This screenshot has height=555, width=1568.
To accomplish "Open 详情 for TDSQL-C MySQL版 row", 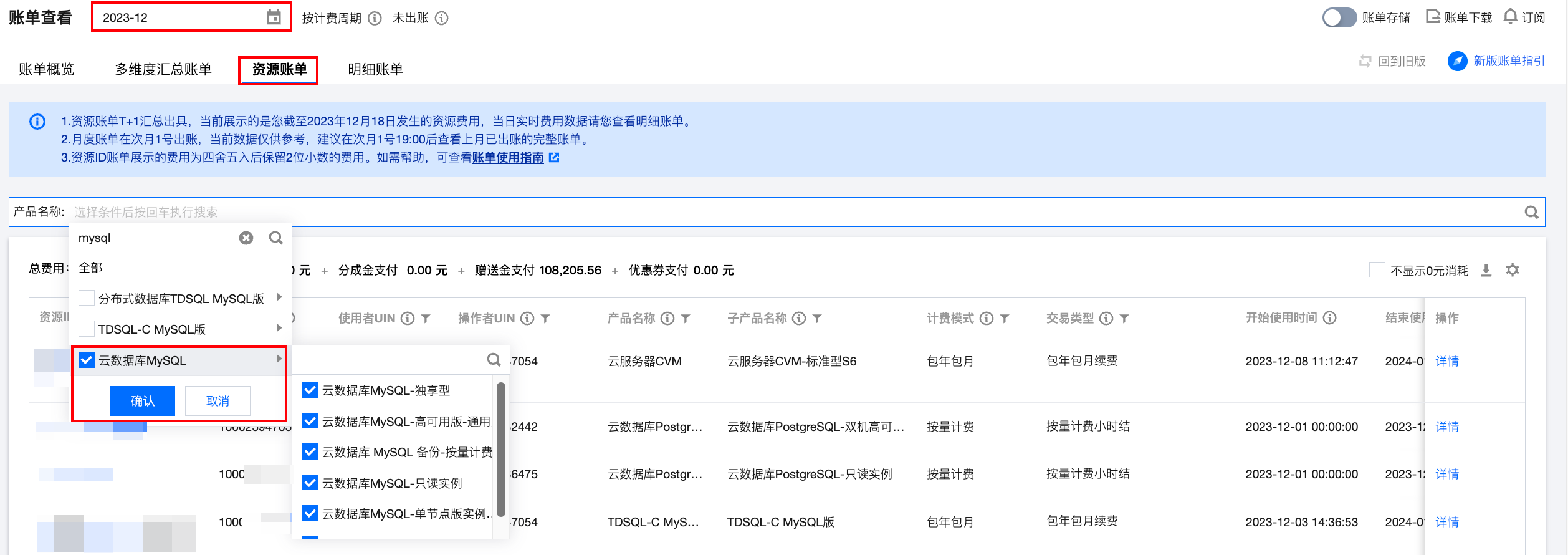I will 1447,522.
